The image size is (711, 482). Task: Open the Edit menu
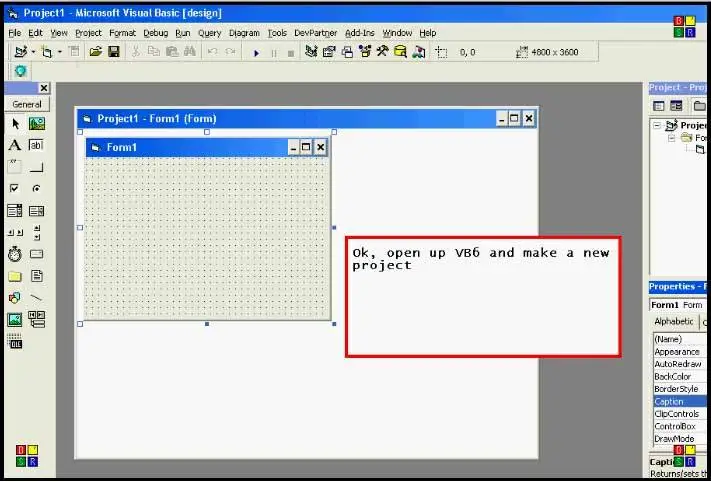[35, 33]
